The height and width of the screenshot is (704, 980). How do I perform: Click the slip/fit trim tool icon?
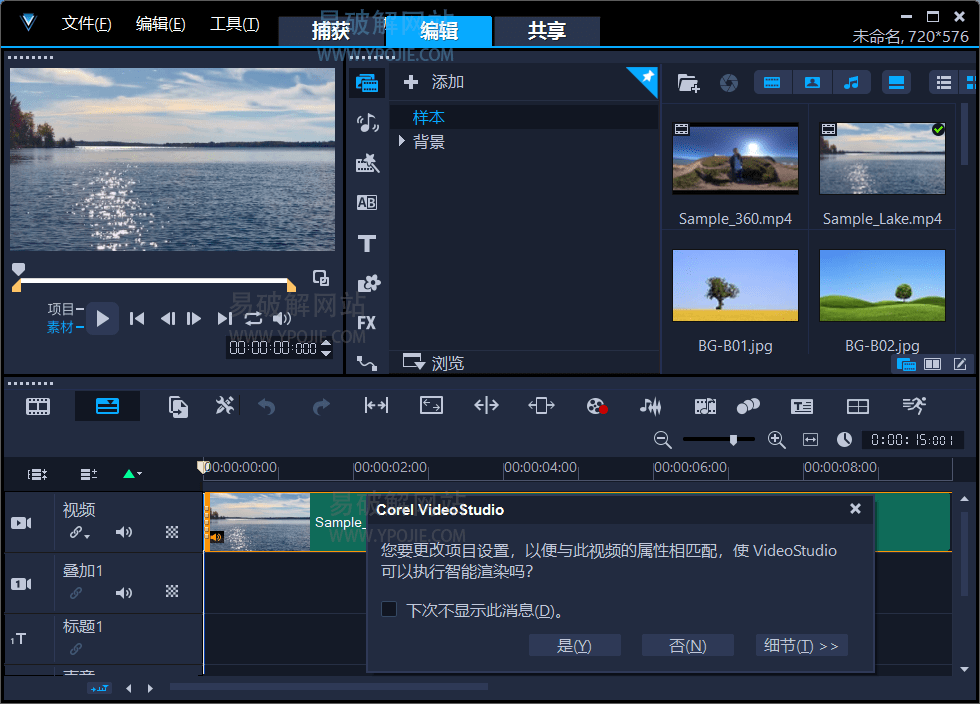click(x=376, y=406)
